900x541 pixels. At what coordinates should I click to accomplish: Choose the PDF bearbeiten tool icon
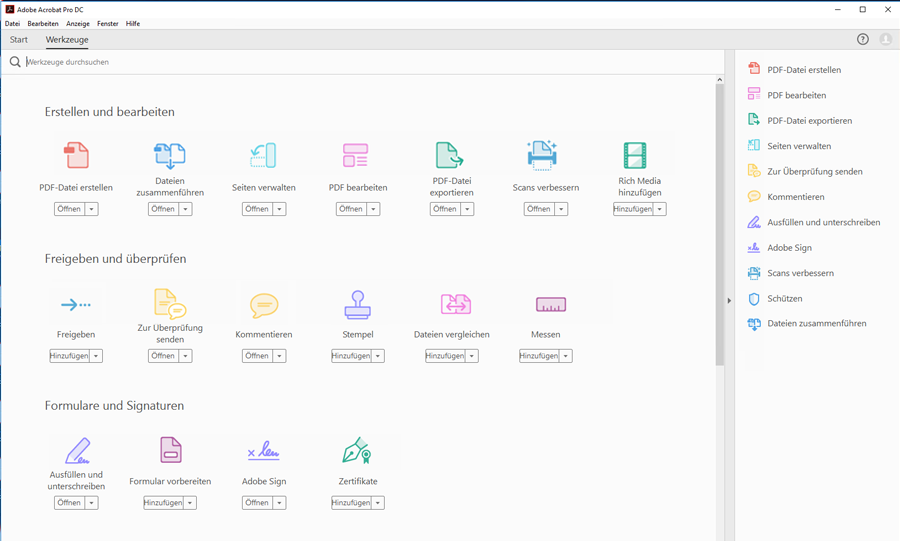[356, 155]
